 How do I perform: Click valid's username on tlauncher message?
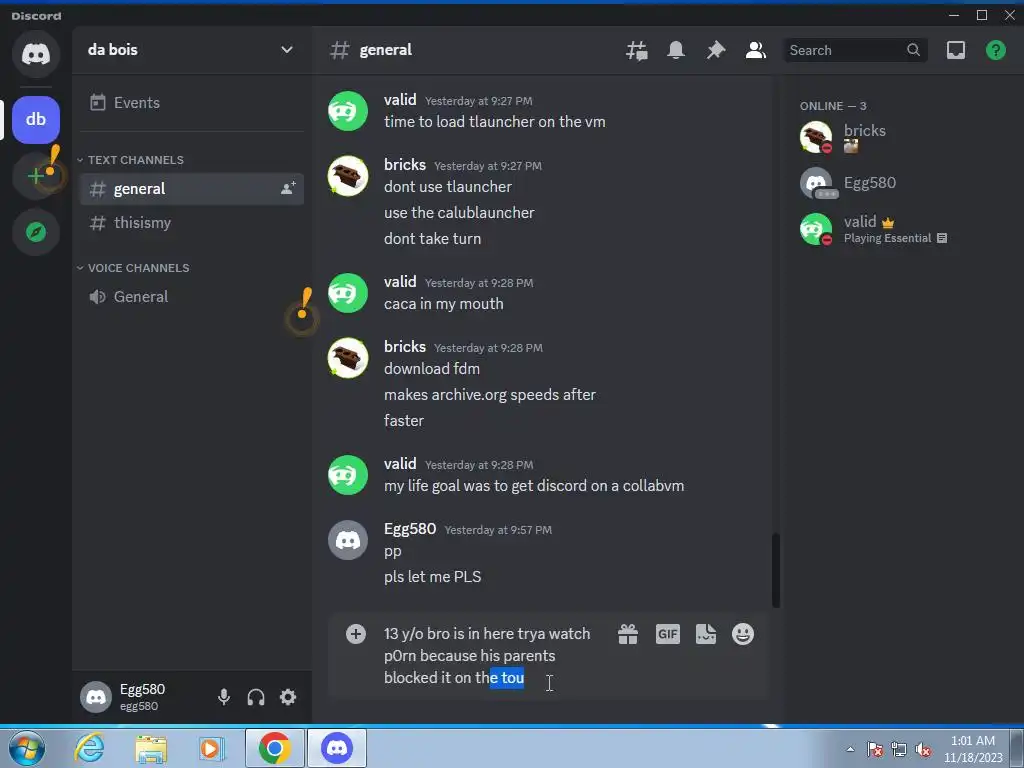pos(400,100)
